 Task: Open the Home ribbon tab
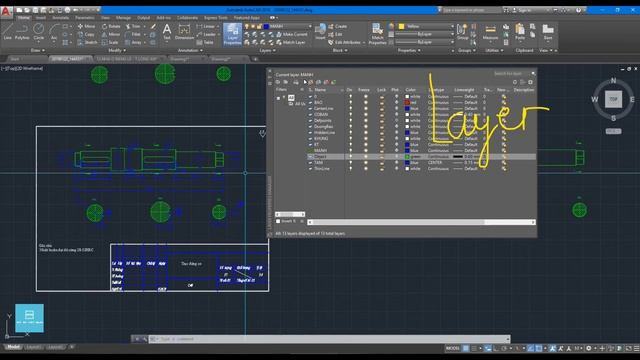click(23, 18)
